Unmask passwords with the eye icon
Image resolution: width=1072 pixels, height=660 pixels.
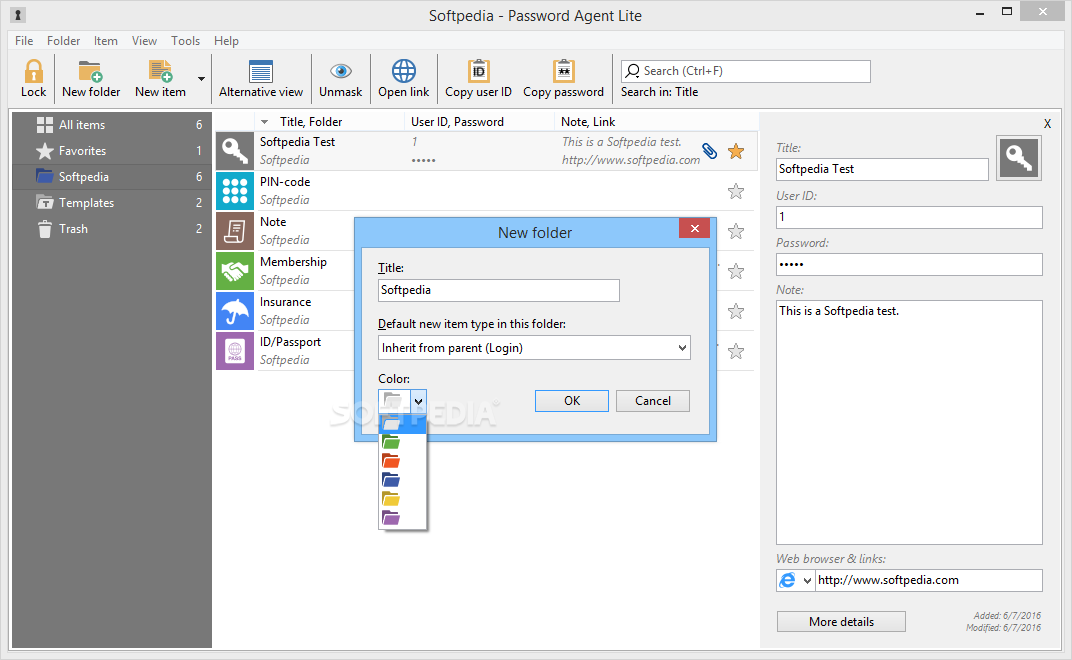(x=340, y=78)
